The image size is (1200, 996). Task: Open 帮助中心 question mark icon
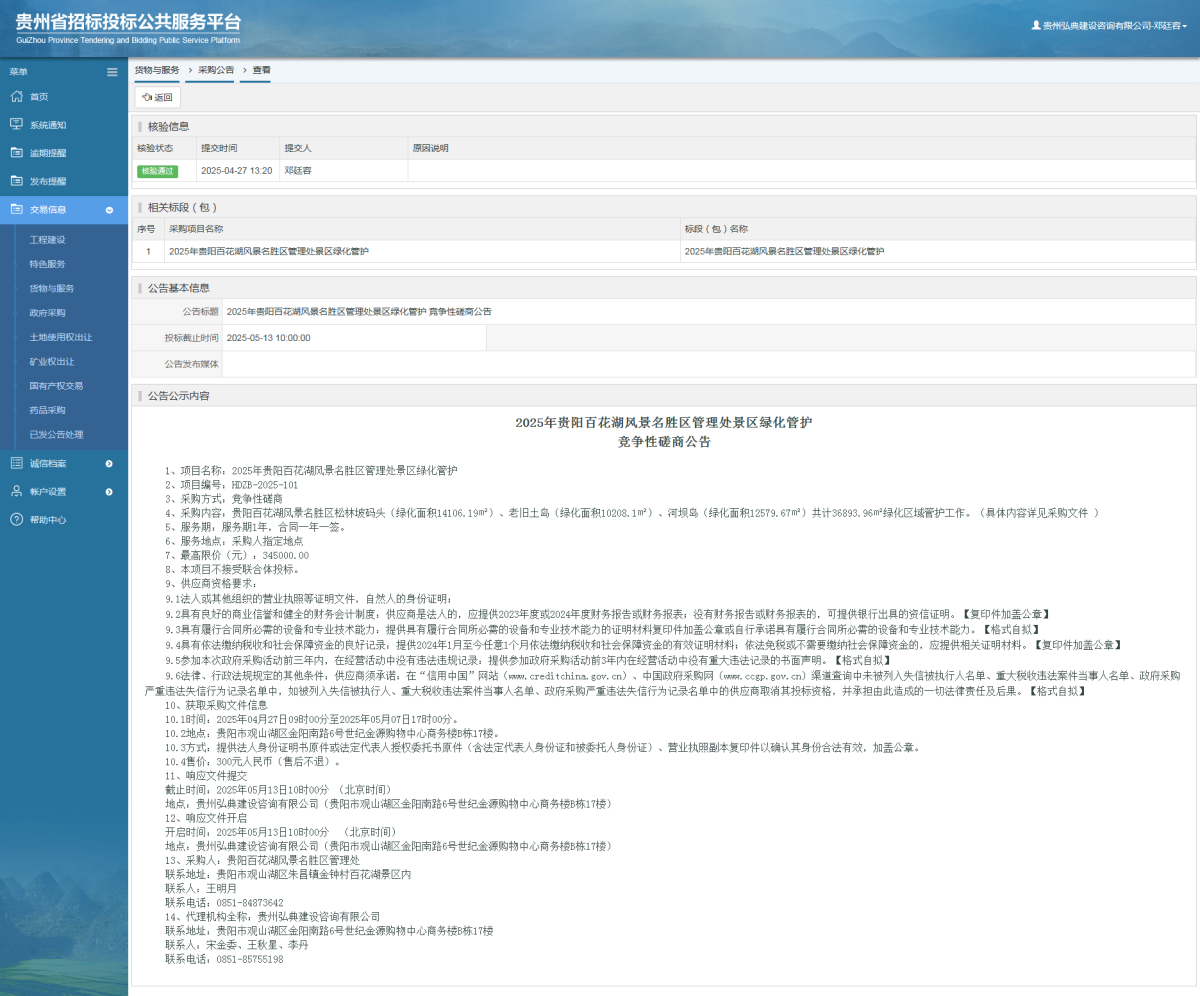[16, 519]
